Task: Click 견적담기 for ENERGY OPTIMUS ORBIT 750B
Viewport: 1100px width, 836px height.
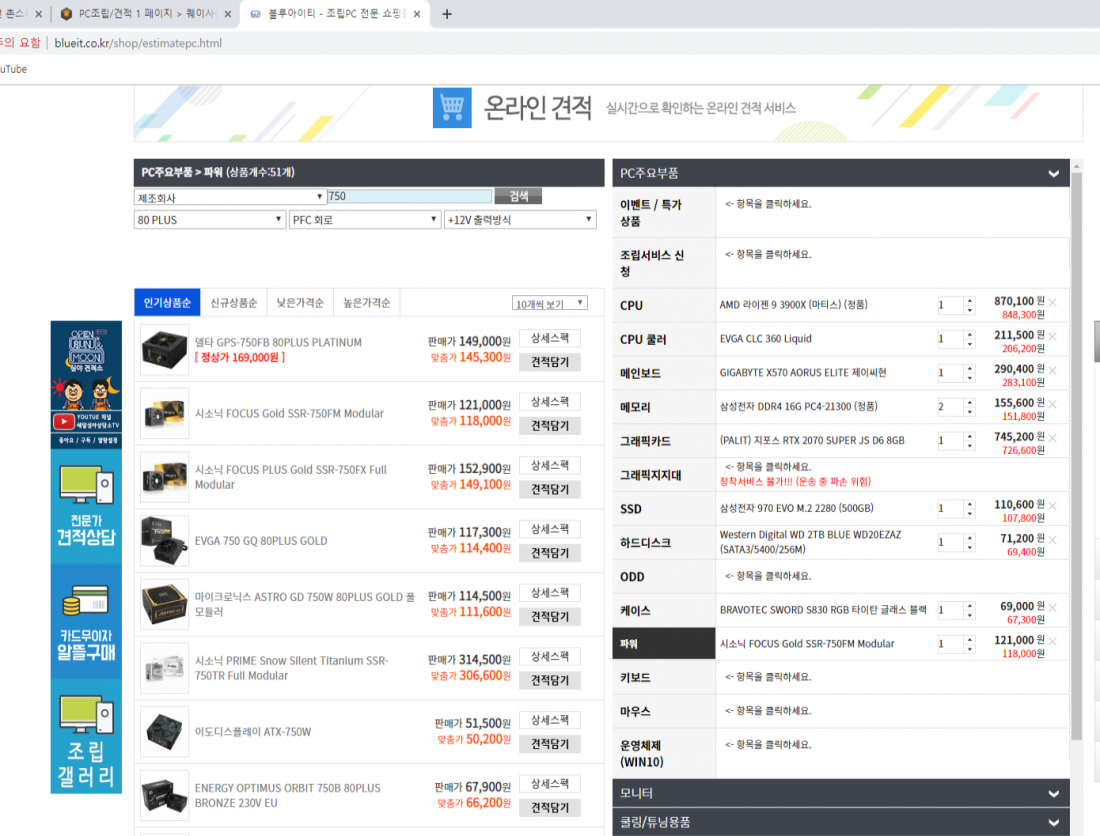Action: tap(550, 808)
